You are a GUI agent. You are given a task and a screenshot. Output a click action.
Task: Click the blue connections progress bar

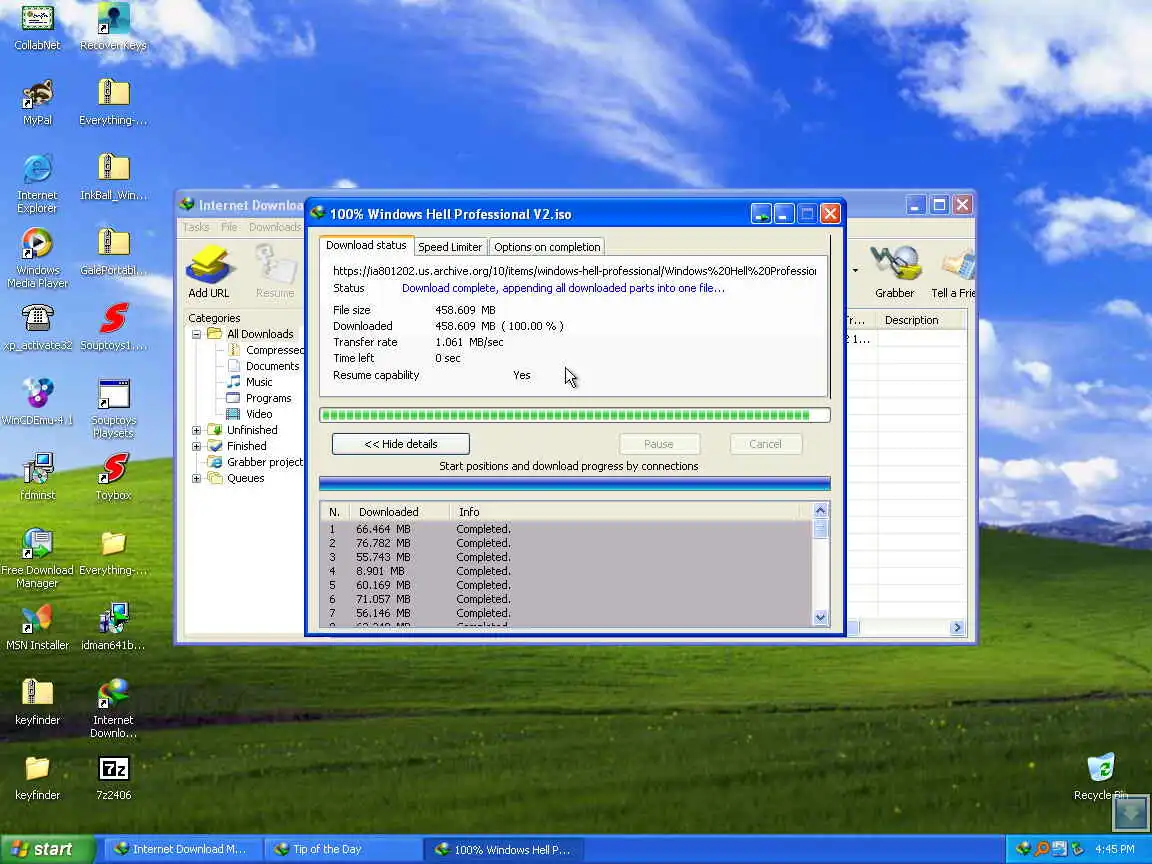pyautogui.click(x=575, y=483)
